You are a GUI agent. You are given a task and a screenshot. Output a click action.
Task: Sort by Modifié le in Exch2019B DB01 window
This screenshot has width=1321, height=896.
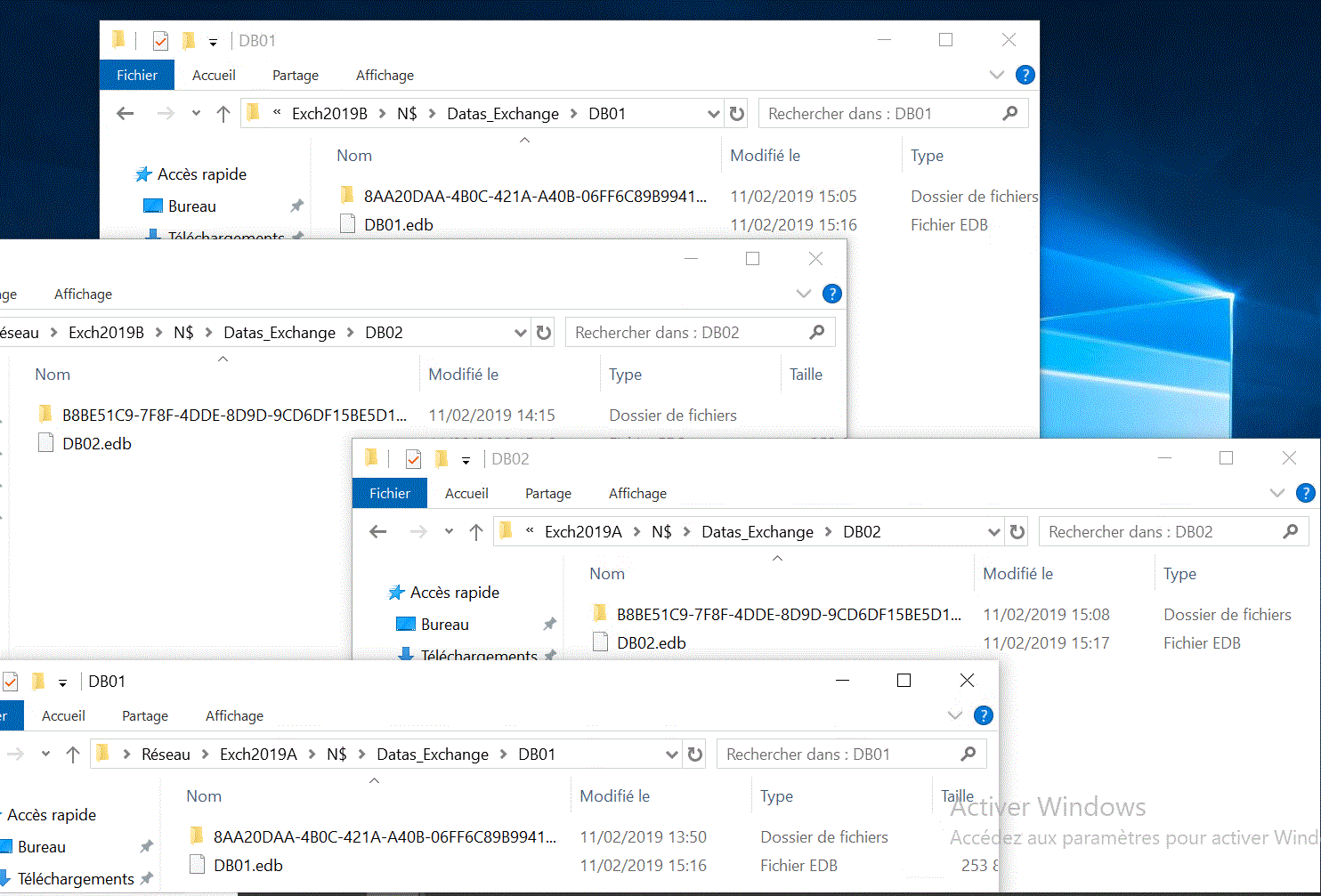point(765,156)
